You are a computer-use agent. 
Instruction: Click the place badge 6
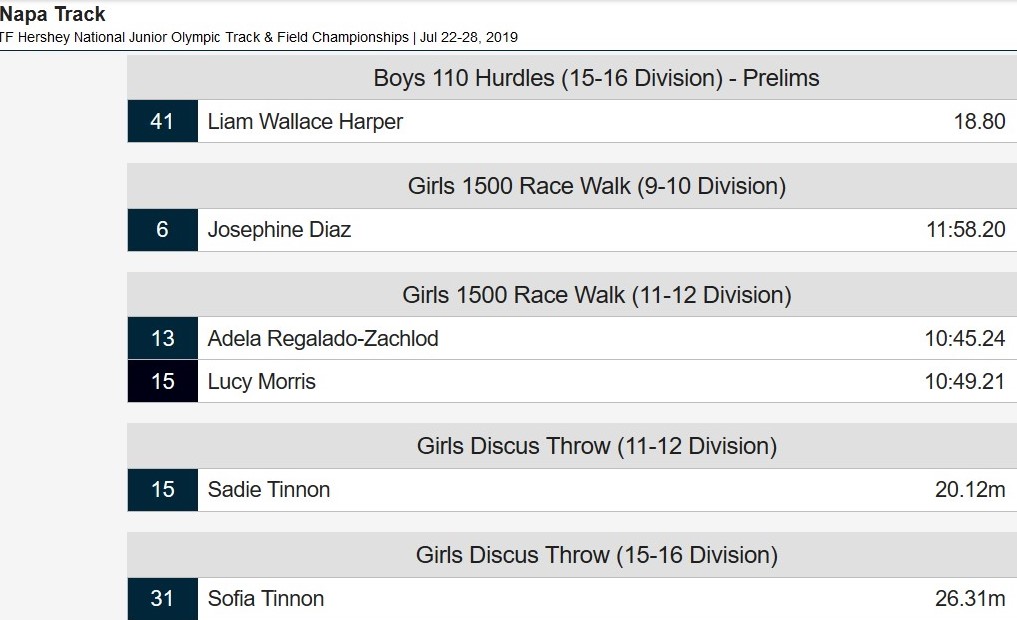[x=163, y=230]
